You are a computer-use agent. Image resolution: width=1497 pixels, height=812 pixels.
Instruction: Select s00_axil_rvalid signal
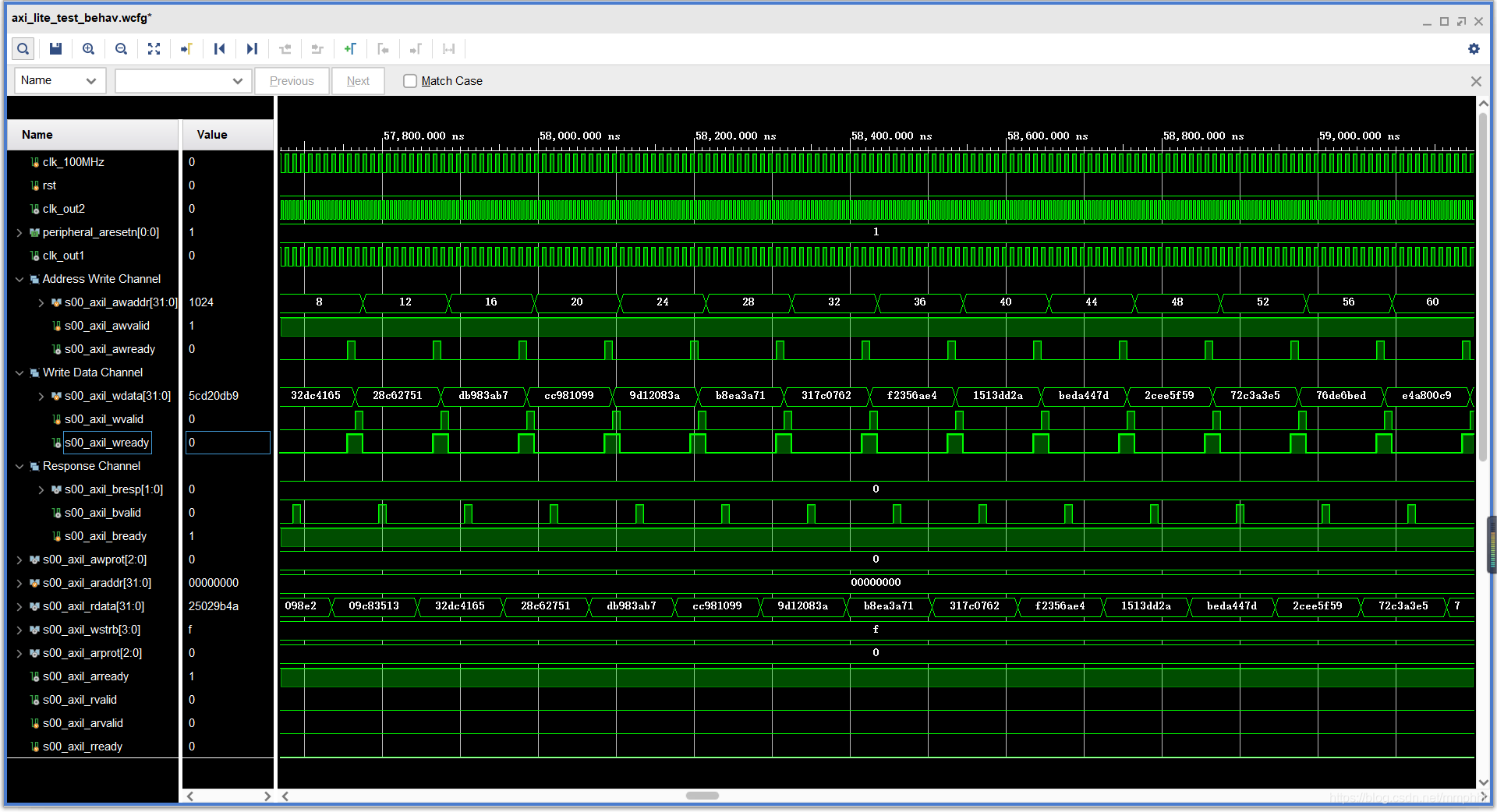tap(80, 700)
